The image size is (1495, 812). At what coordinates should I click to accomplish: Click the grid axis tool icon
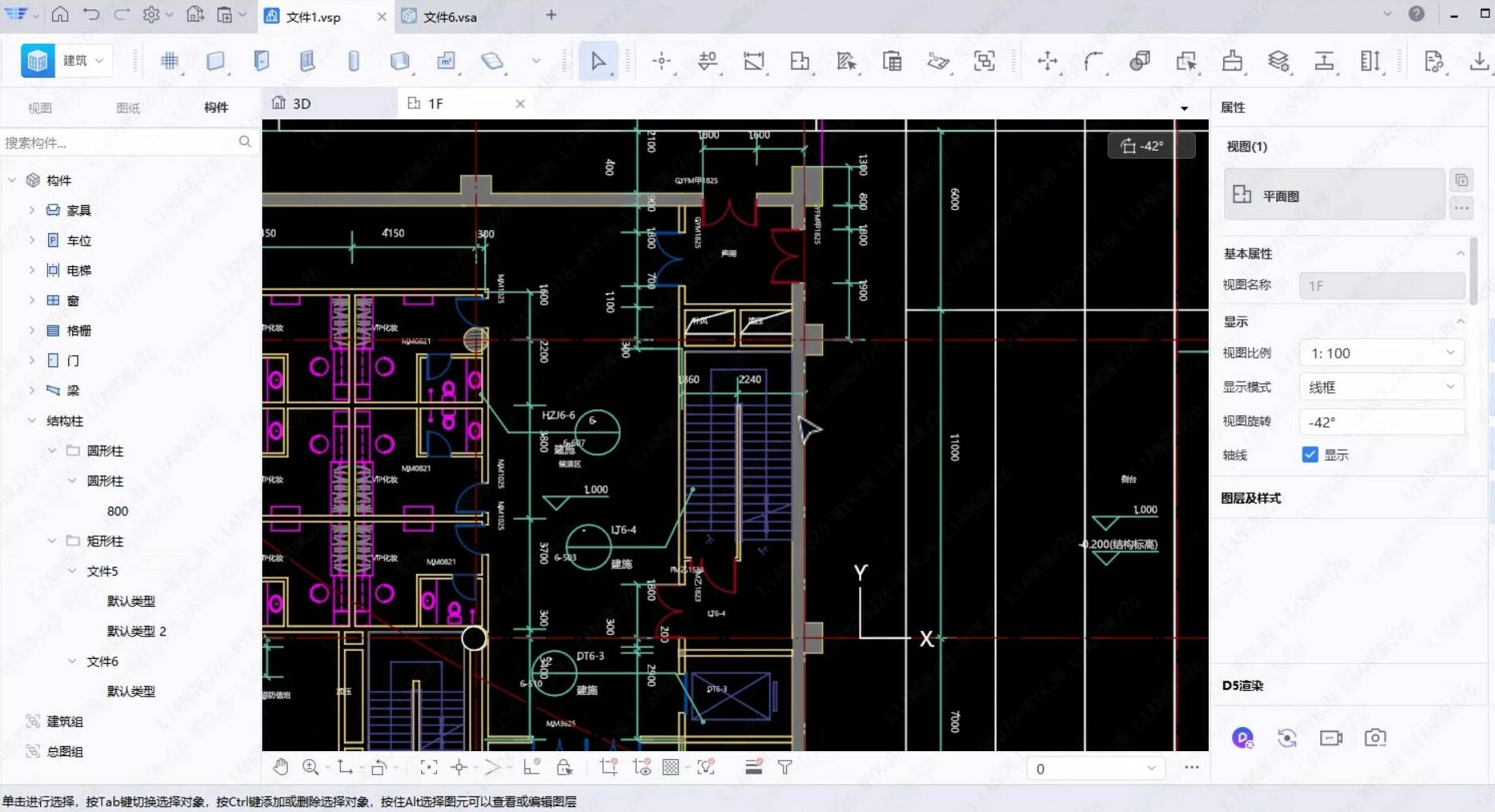click(169, 61)
